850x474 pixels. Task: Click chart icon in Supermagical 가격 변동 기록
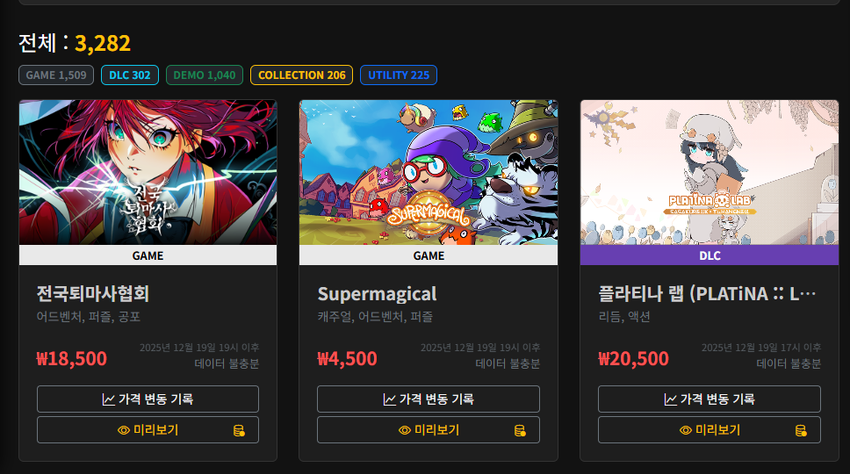click(x=389, y=400)
